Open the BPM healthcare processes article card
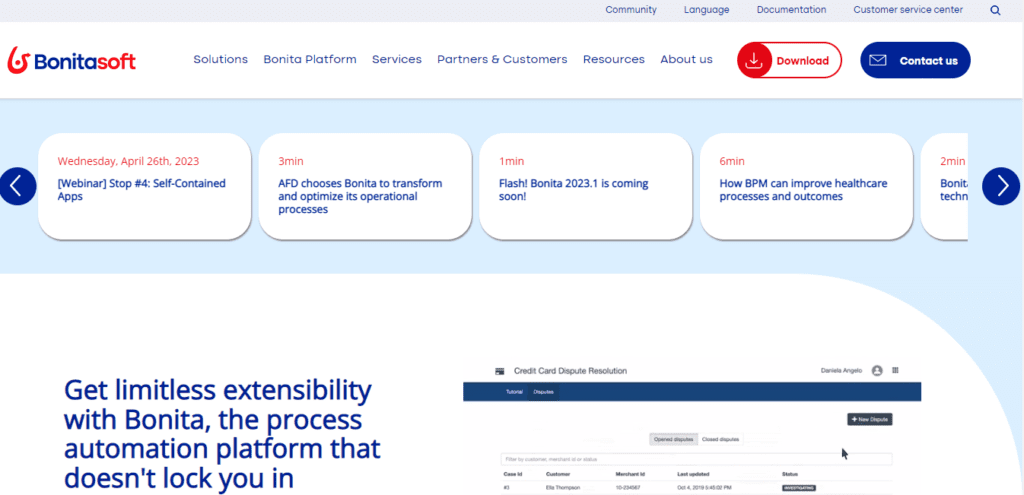 807,186
